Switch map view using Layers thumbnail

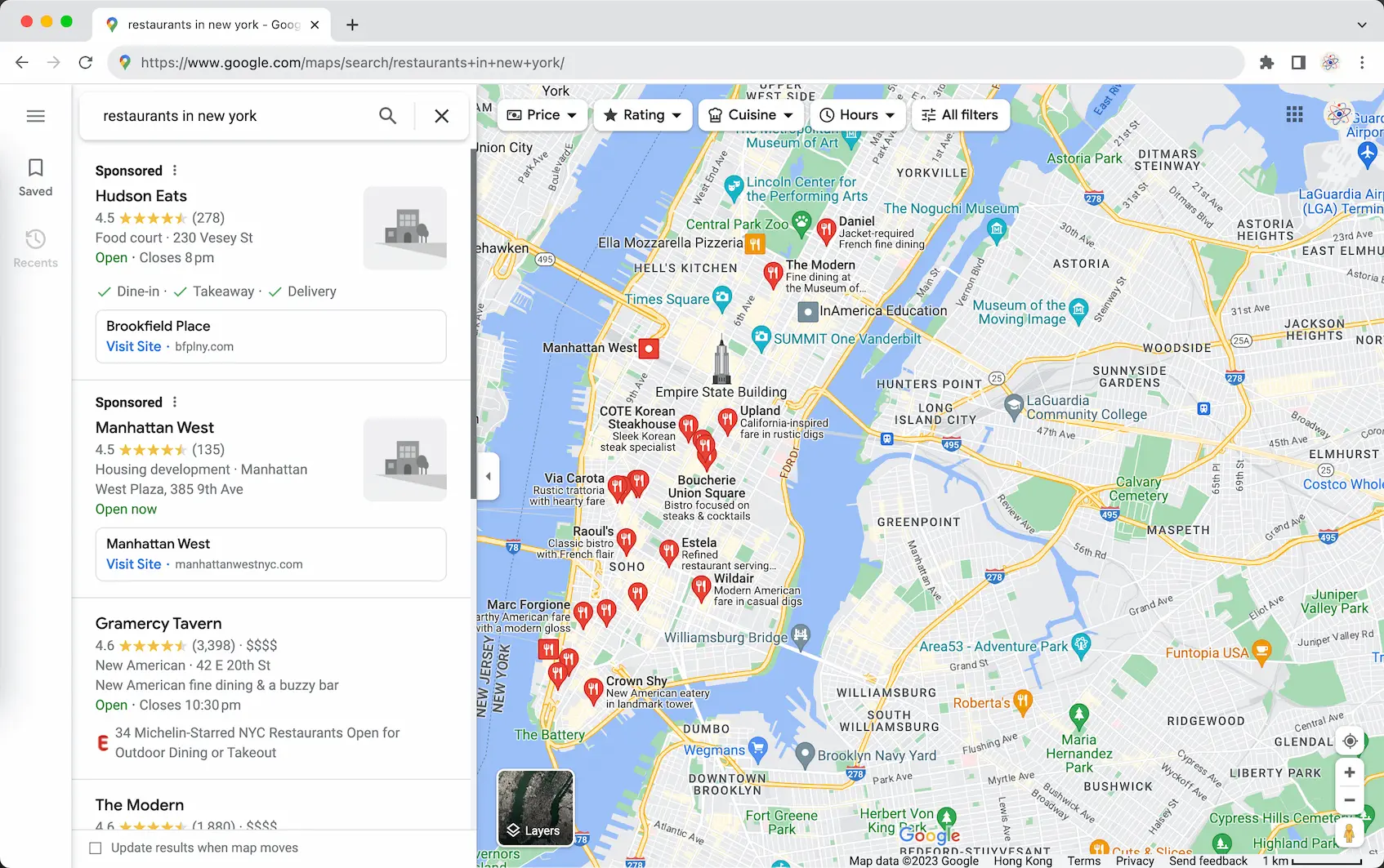(535, 808)
